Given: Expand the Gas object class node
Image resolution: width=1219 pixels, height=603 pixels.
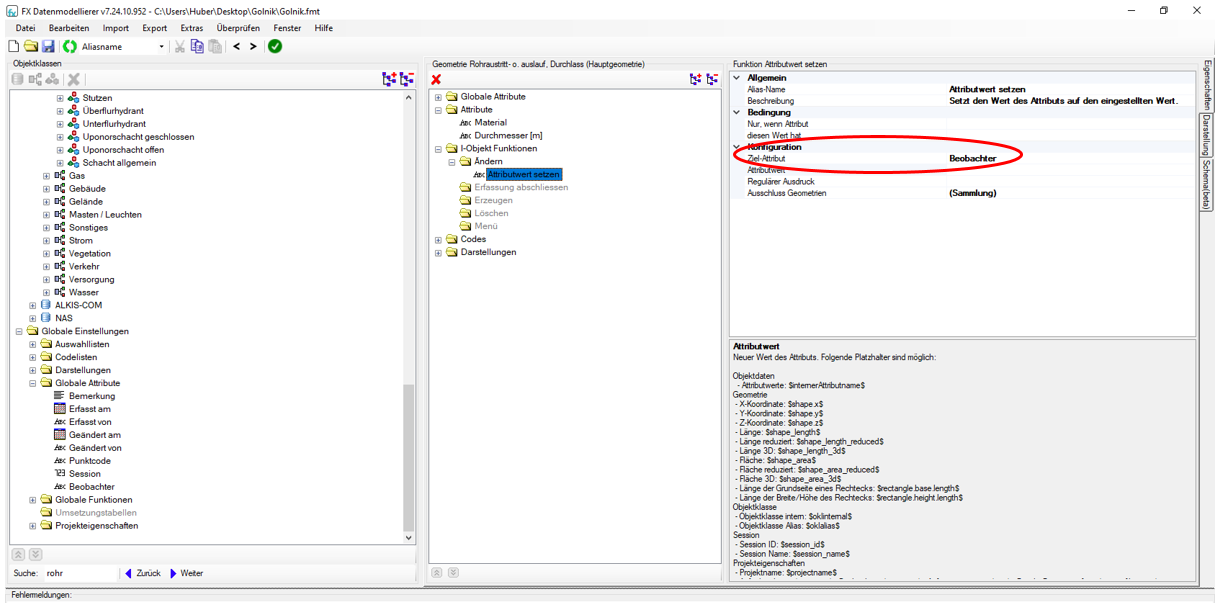Looking at the screenshot, I should (46, 176).
